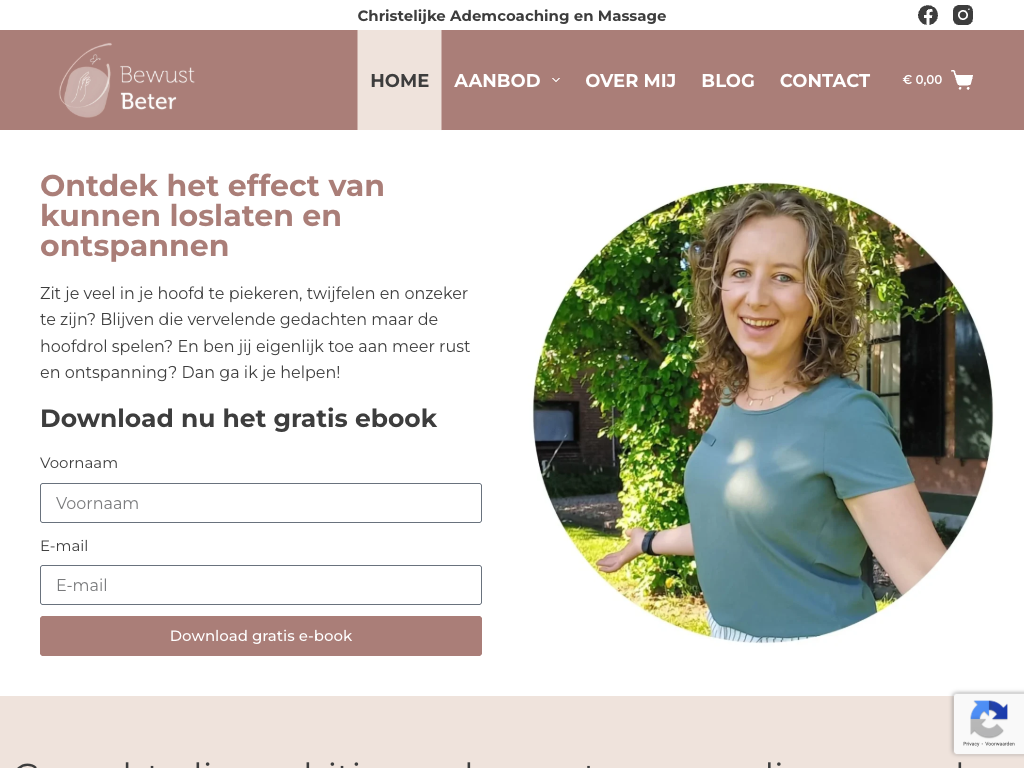Image resolution: width=1024 pixels, height=768 pixels.
Task: Focus the Voornaam input field
Action: (x=261, y=503)
